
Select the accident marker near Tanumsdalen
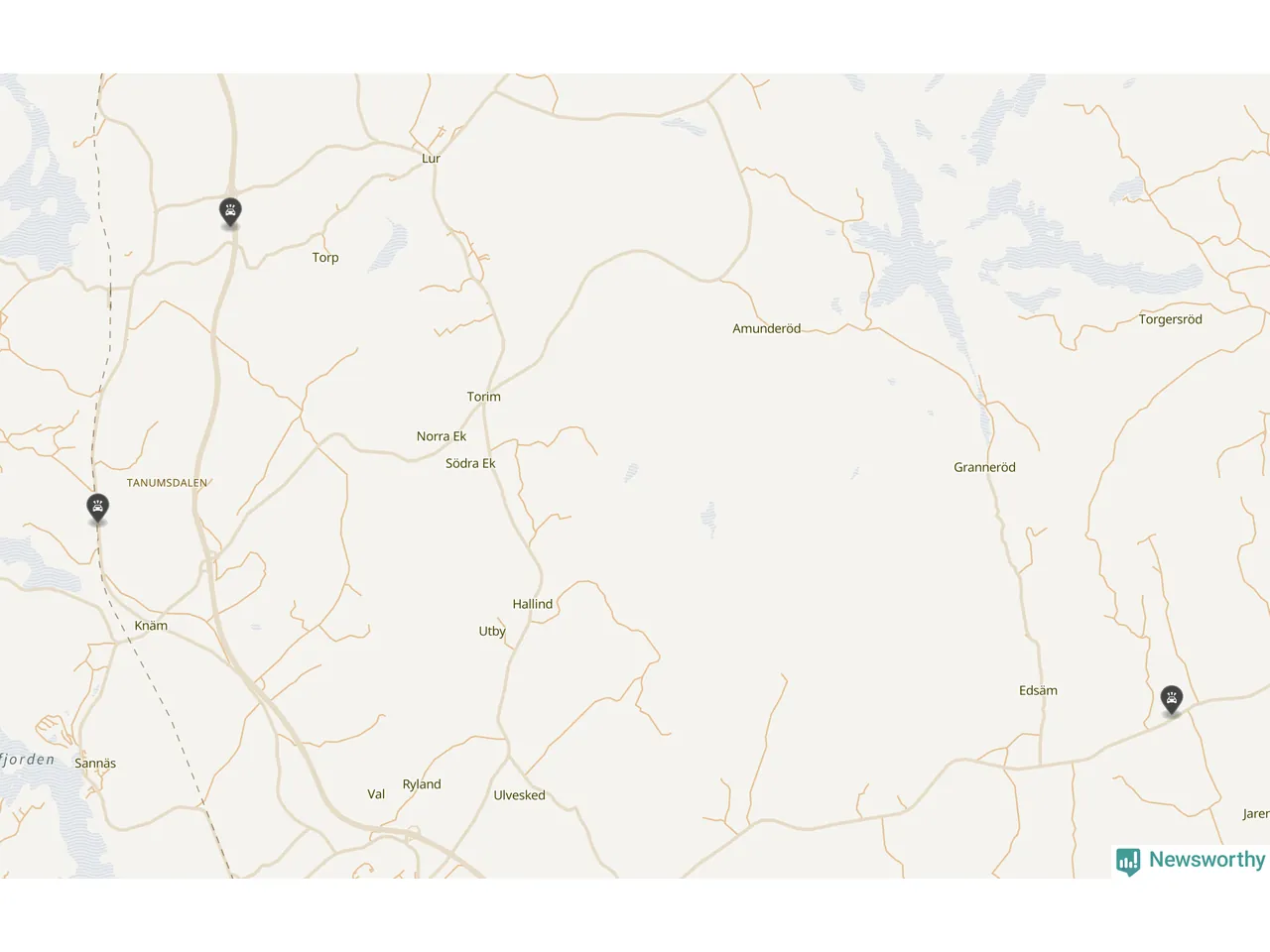[x=97, y=509]
